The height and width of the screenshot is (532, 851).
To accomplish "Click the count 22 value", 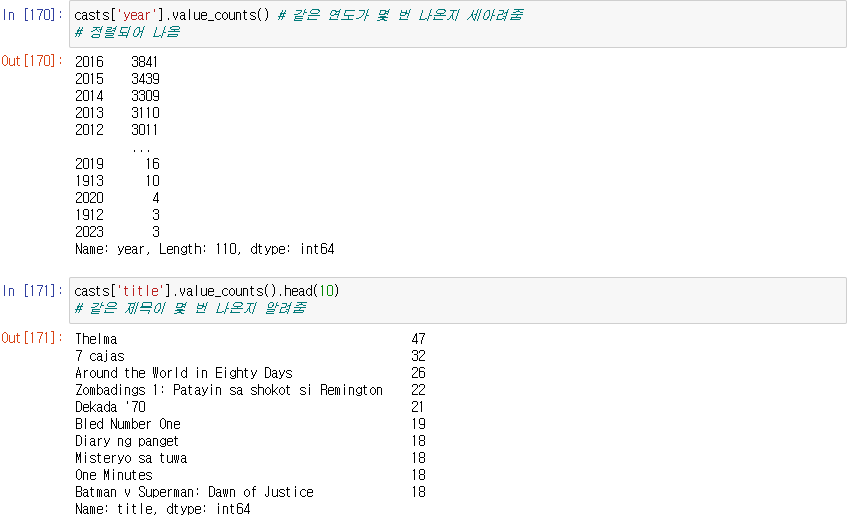I will point(418,390).
